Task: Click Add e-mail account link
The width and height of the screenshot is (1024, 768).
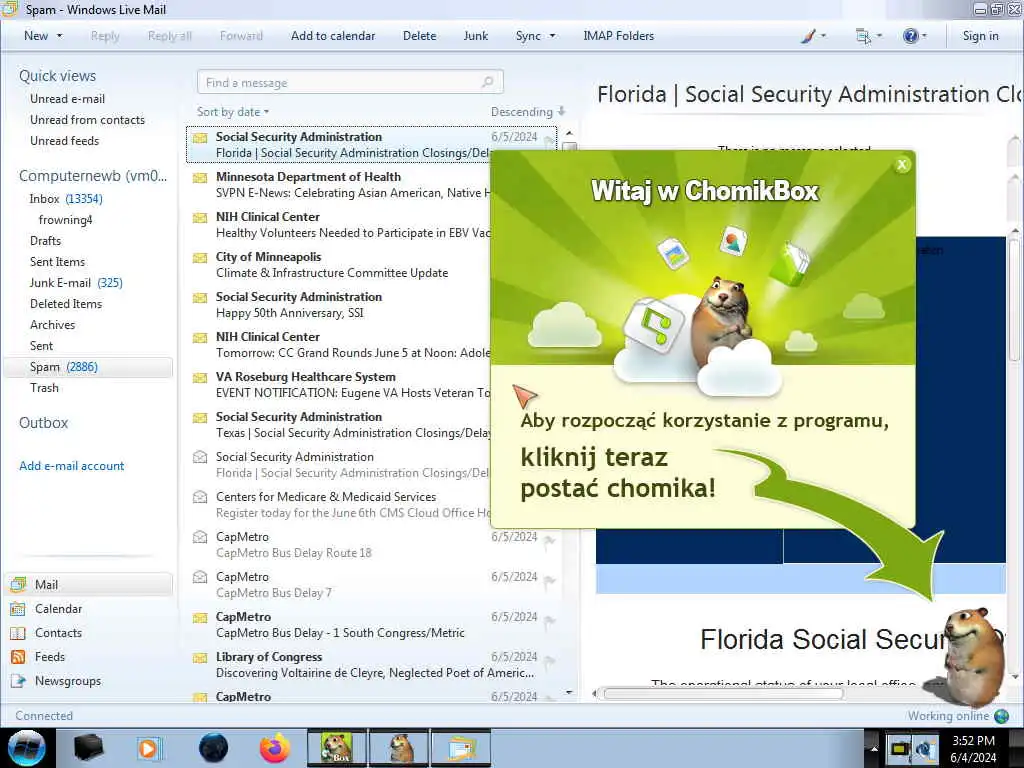Action: click(x=72, y=466)
